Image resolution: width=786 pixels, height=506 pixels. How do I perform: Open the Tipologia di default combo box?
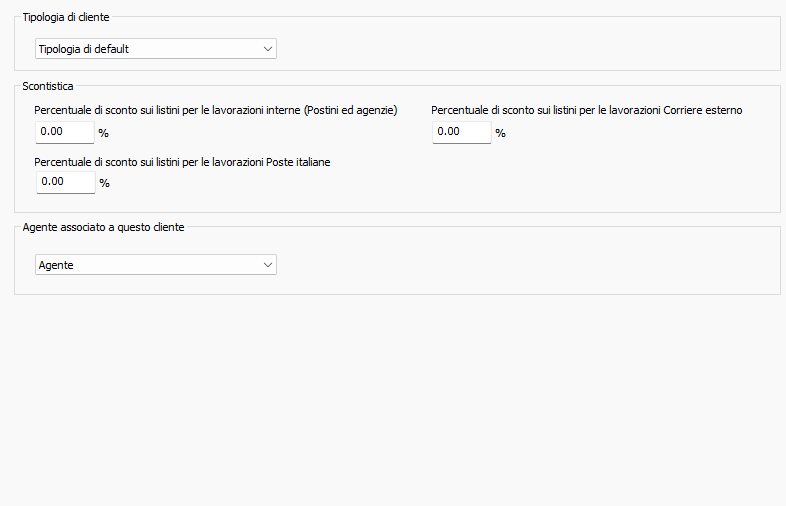(155, 48)
